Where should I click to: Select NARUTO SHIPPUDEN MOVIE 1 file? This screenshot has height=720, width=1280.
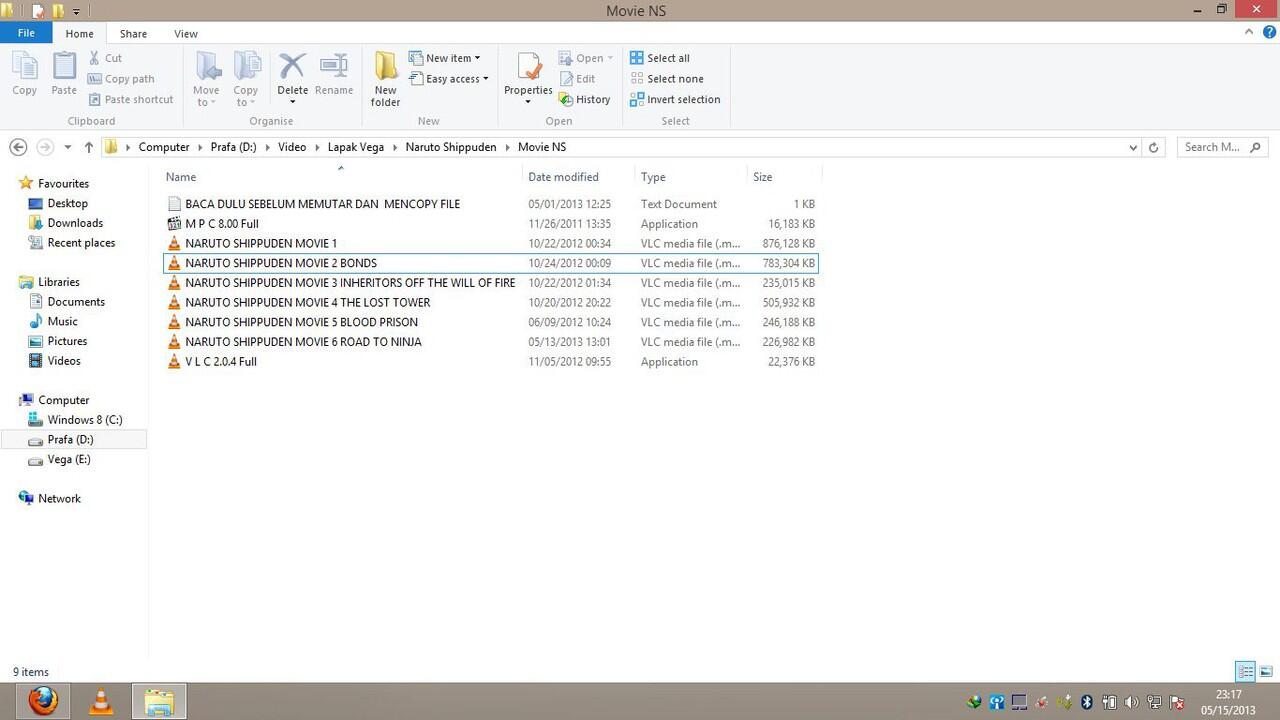261,243
